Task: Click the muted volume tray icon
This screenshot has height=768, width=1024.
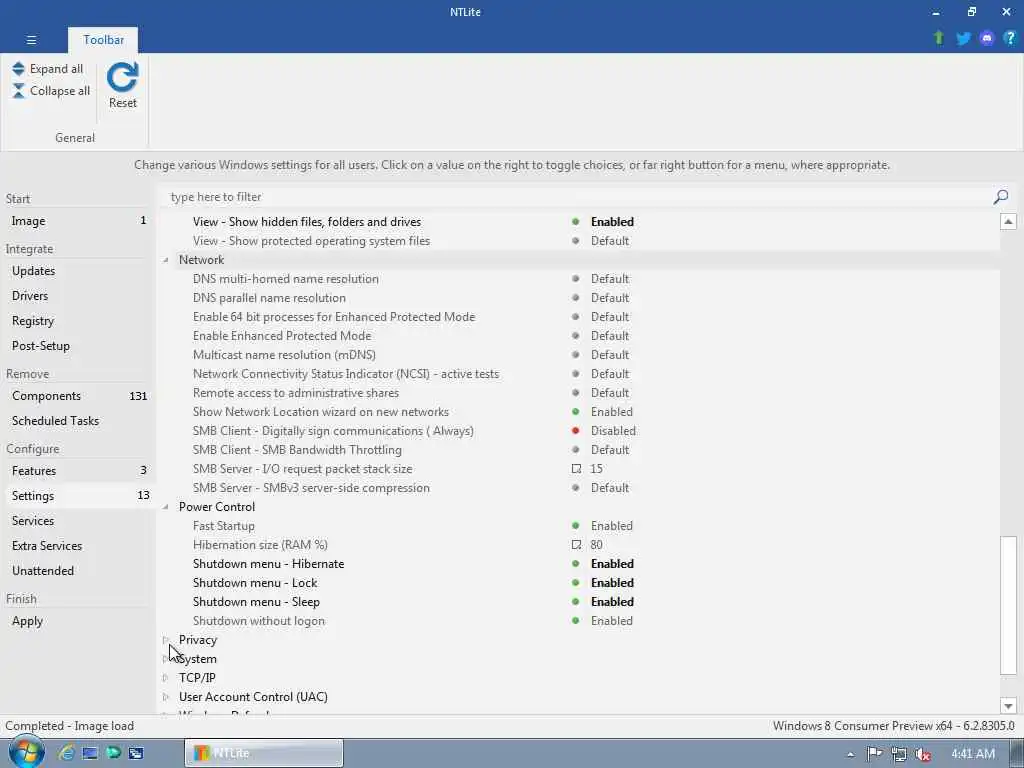Action: click(923, 754)
